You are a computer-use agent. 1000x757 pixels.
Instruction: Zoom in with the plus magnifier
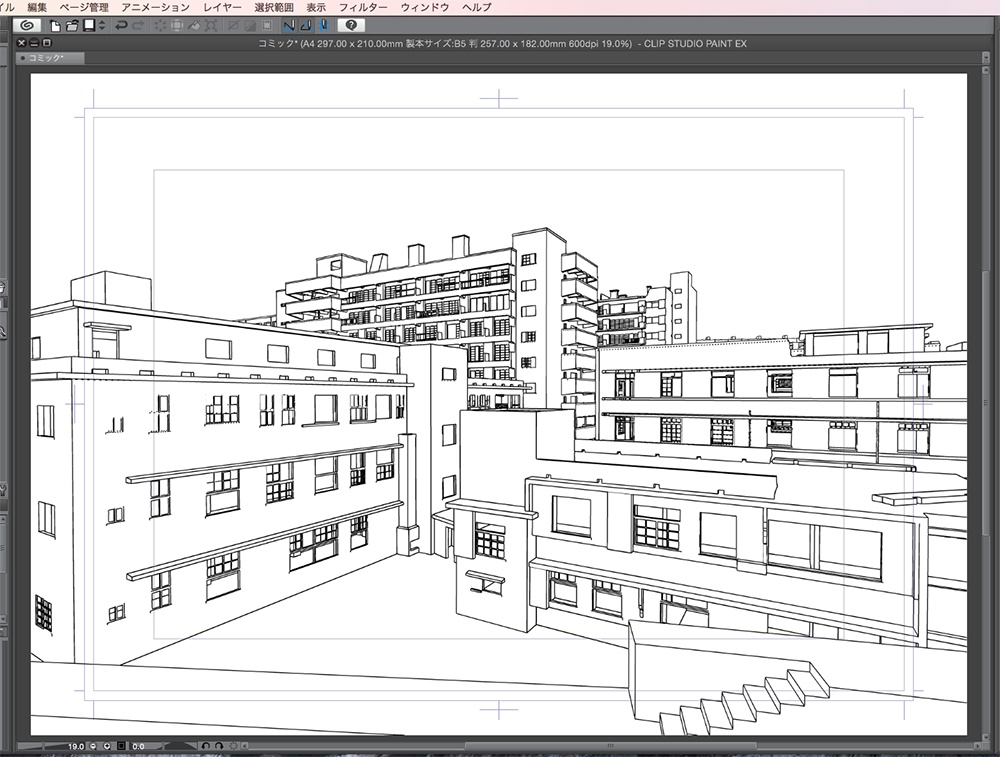[107, 746]
